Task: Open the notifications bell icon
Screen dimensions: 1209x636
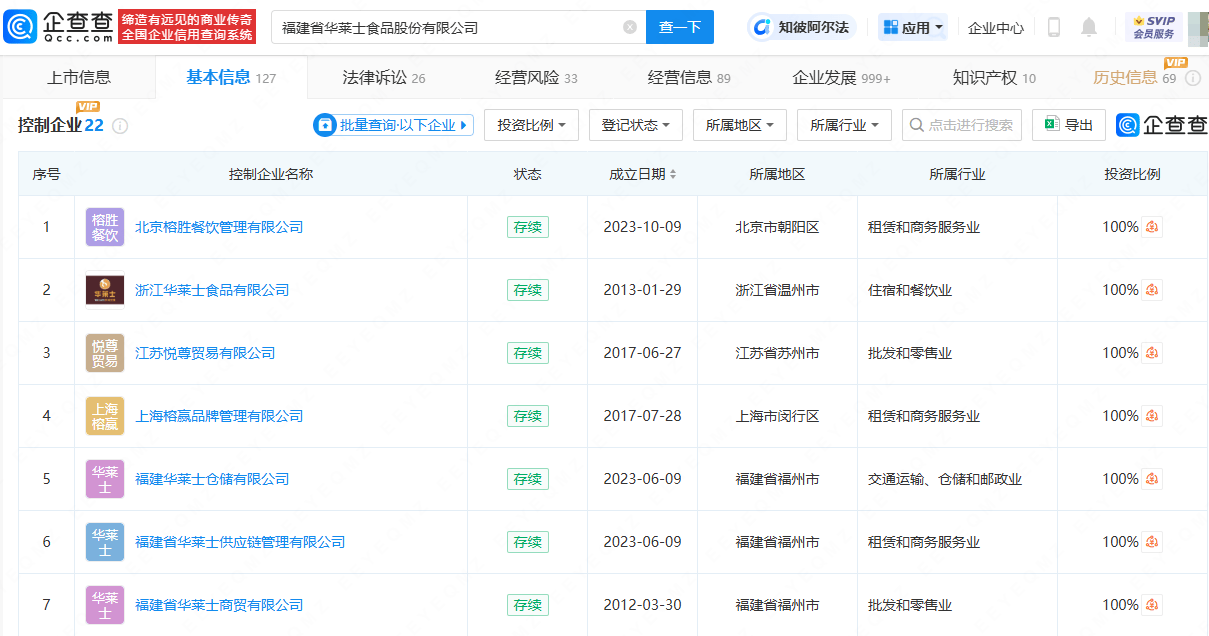Action: (x=1089, y=27)
